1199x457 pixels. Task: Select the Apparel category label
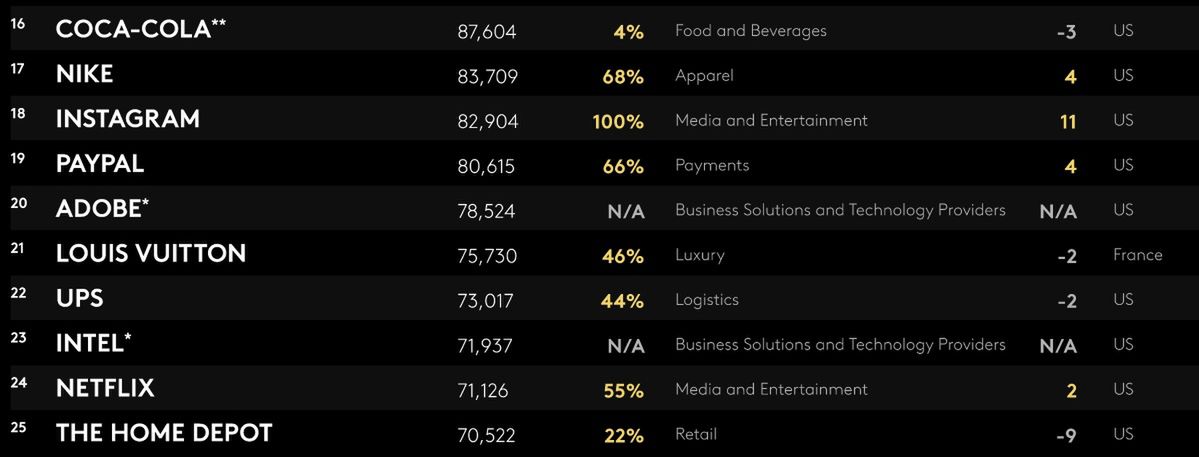click(704, 75)
